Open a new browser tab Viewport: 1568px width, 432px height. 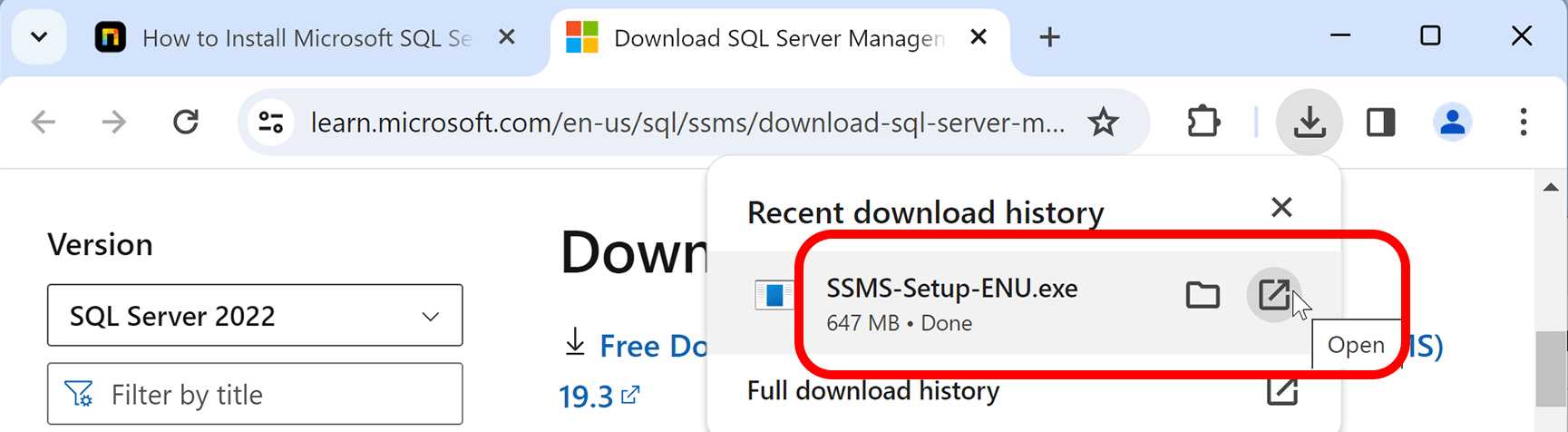[1049, 37]
